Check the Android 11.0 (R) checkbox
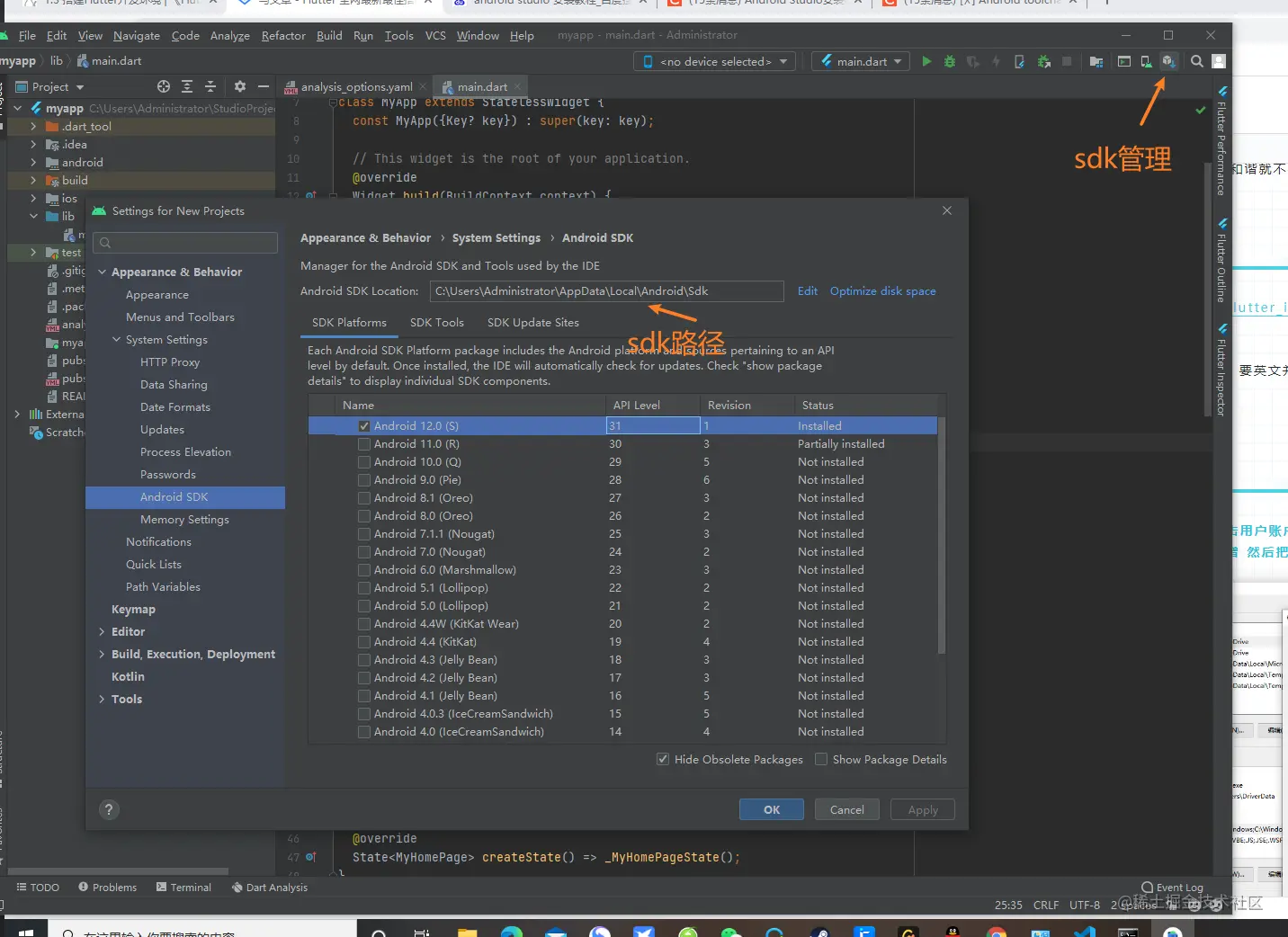This screenshot has height=937, width=1288. click(364, 444)
